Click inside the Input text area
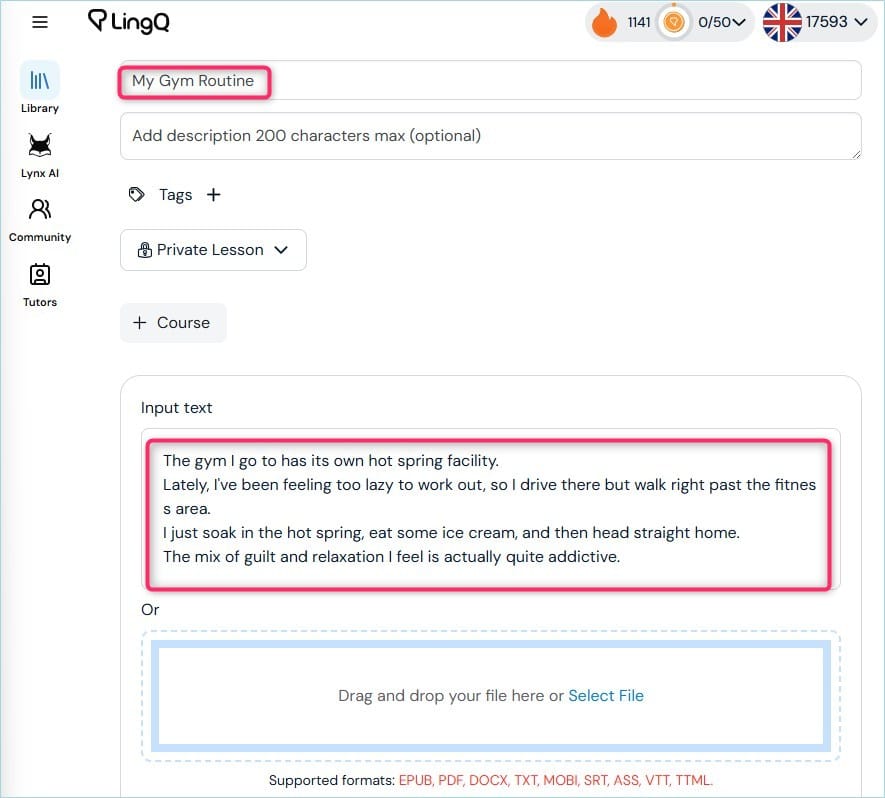 point(490,510)
